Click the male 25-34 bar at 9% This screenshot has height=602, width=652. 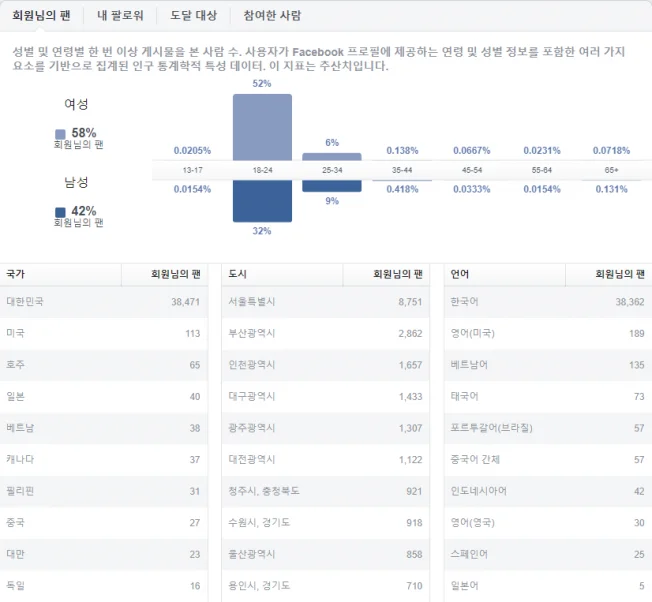(332, 186)
